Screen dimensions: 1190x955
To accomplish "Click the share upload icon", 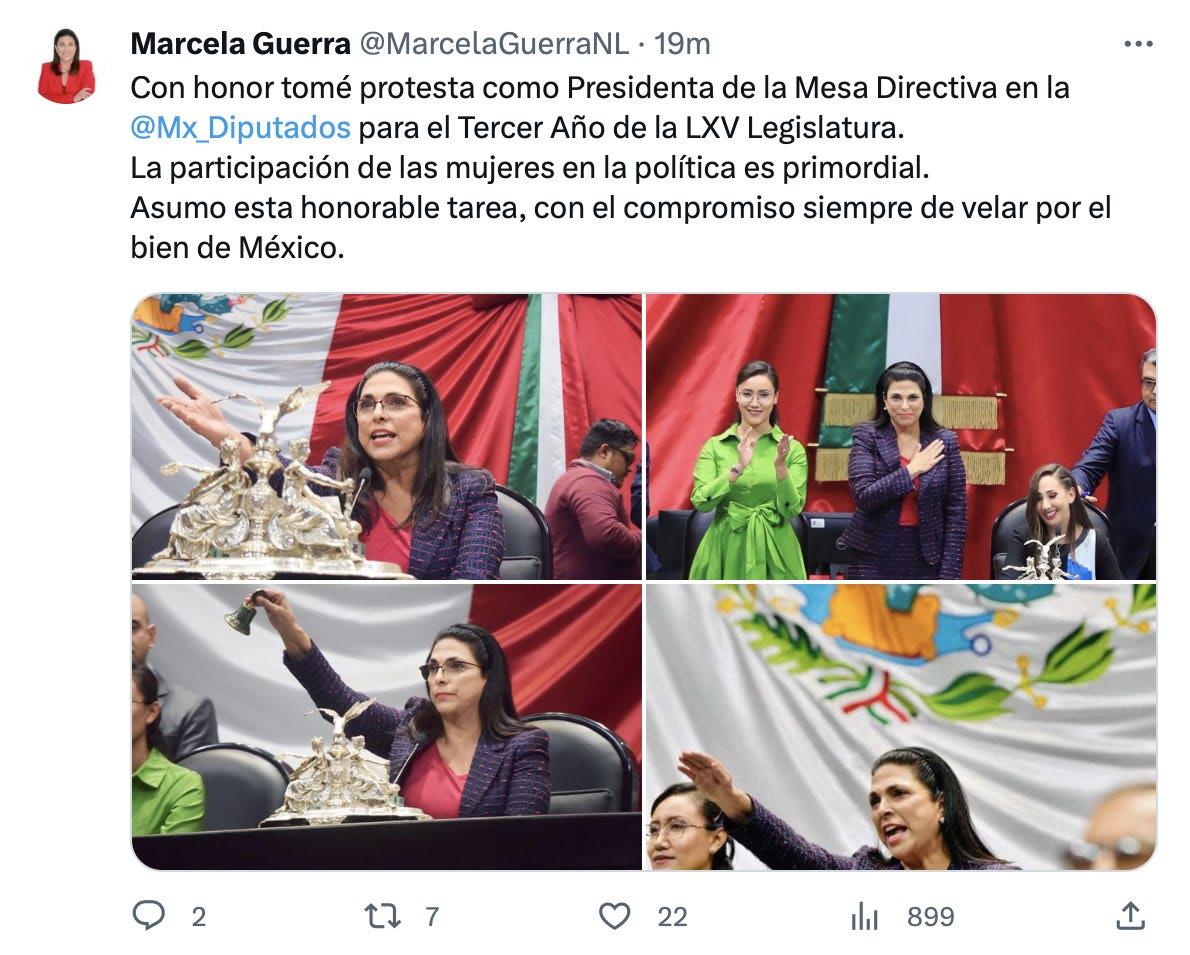I will click(x=1130, y=916).
